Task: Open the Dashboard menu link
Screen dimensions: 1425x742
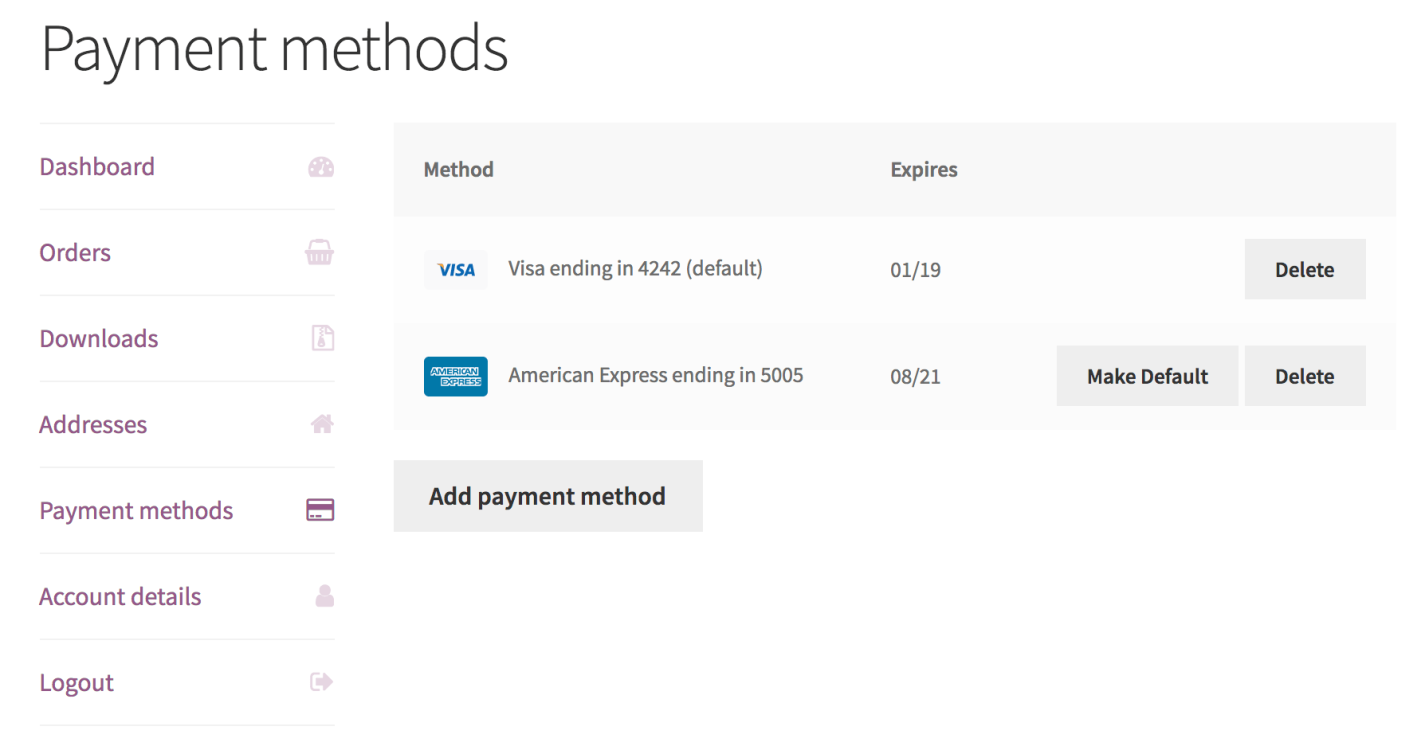Action: [x=97, y=167]
